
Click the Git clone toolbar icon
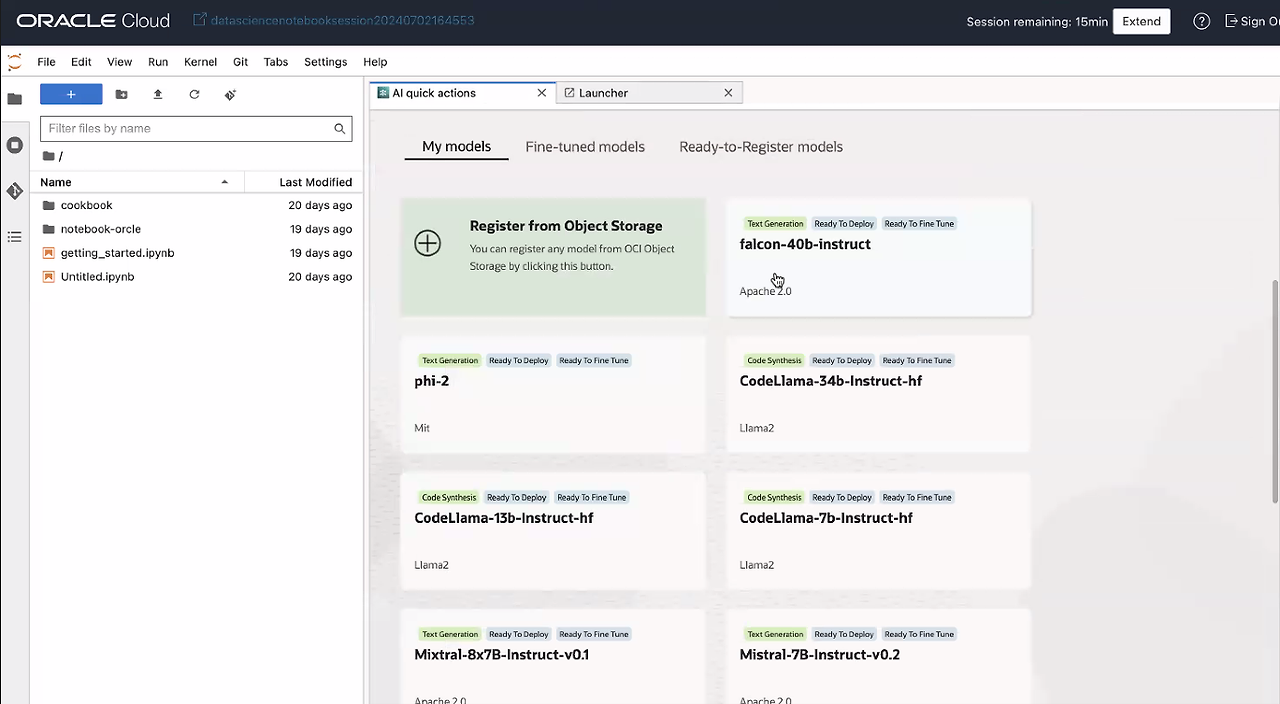tap(230, 94)
